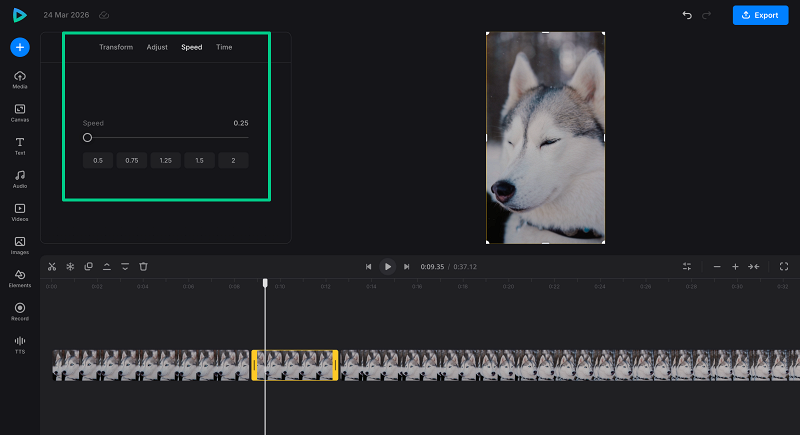Image resolution: width=800 pixels, height=435 pixels.
Task: Click the Speed label in the panel
Action: 93,123
